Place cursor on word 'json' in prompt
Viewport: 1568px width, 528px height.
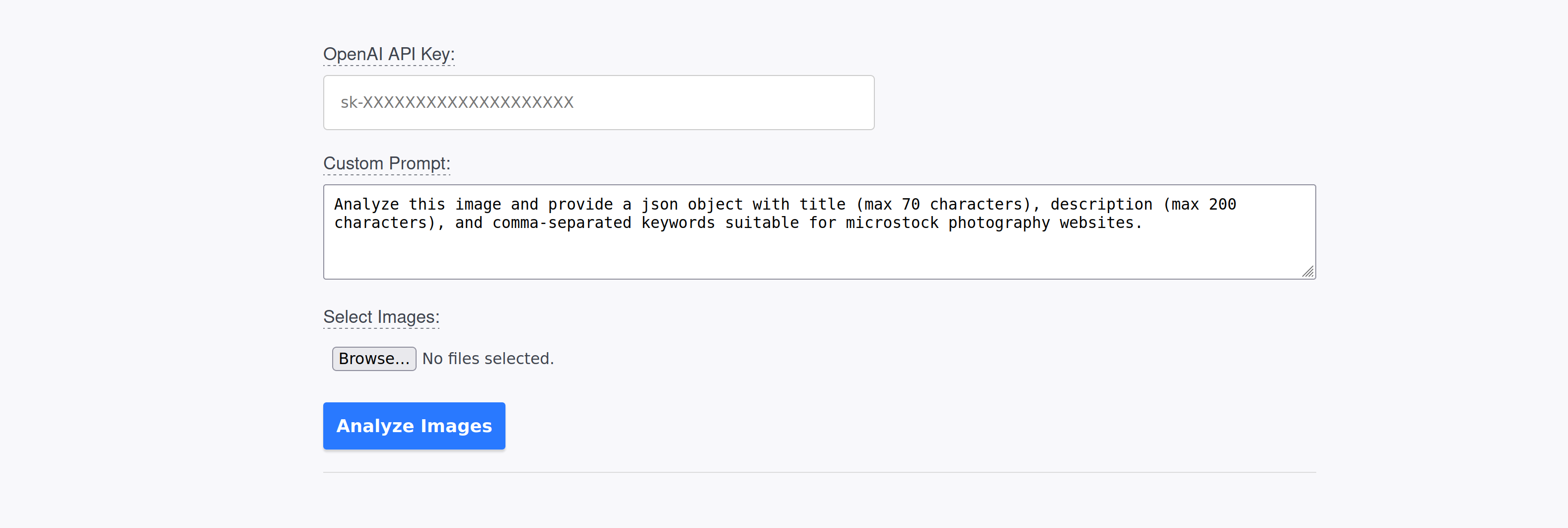point(659,205)
